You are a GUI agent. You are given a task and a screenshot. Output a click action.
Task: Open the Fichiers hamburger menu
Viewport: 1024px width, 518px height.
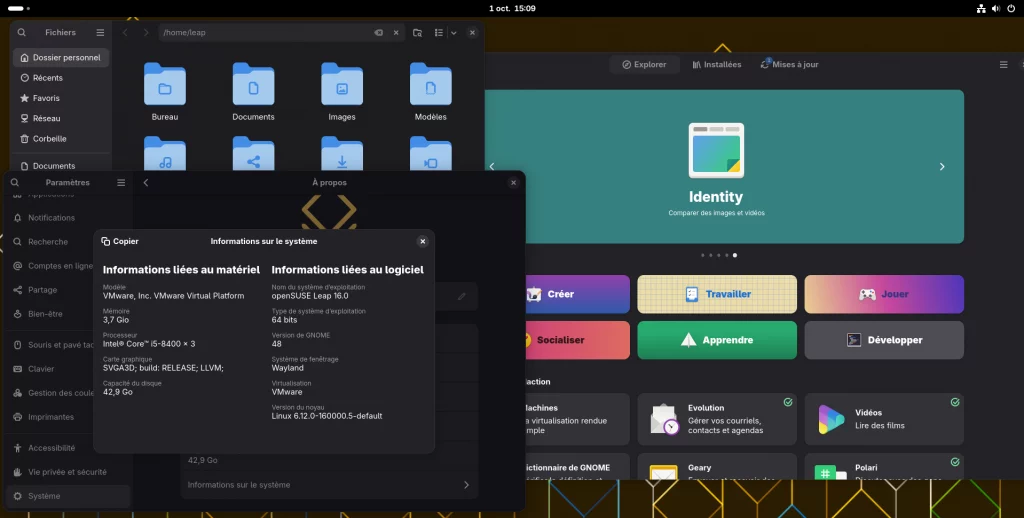[x=99, y=33]
